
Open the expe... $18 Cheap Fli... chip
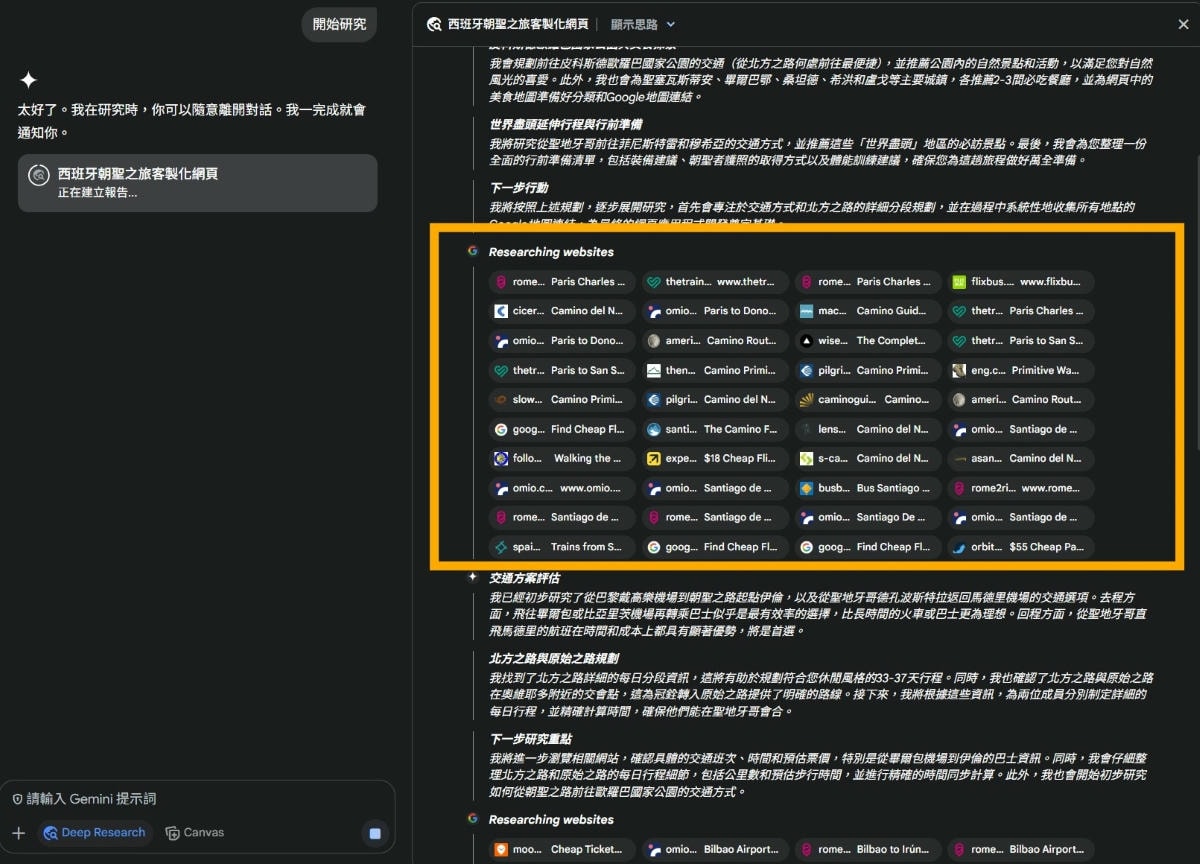[715, 459]
